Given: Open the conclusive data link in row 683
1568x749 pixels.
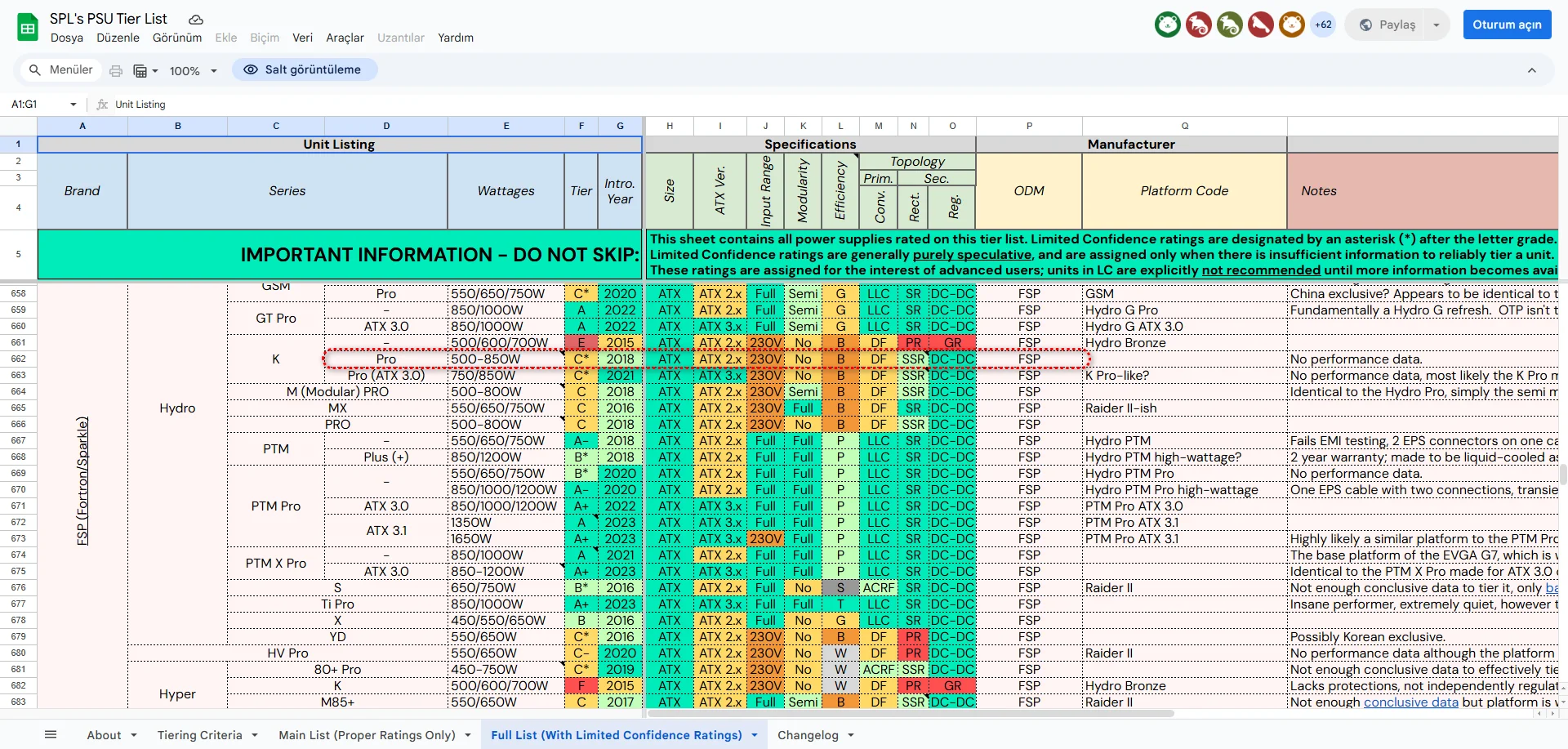Looking at the screenshot, I should tap(1410, 702).
